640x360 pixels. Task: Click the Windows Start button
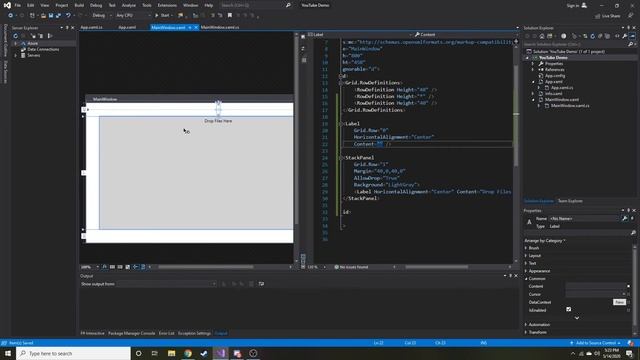[x=8, y=353]
